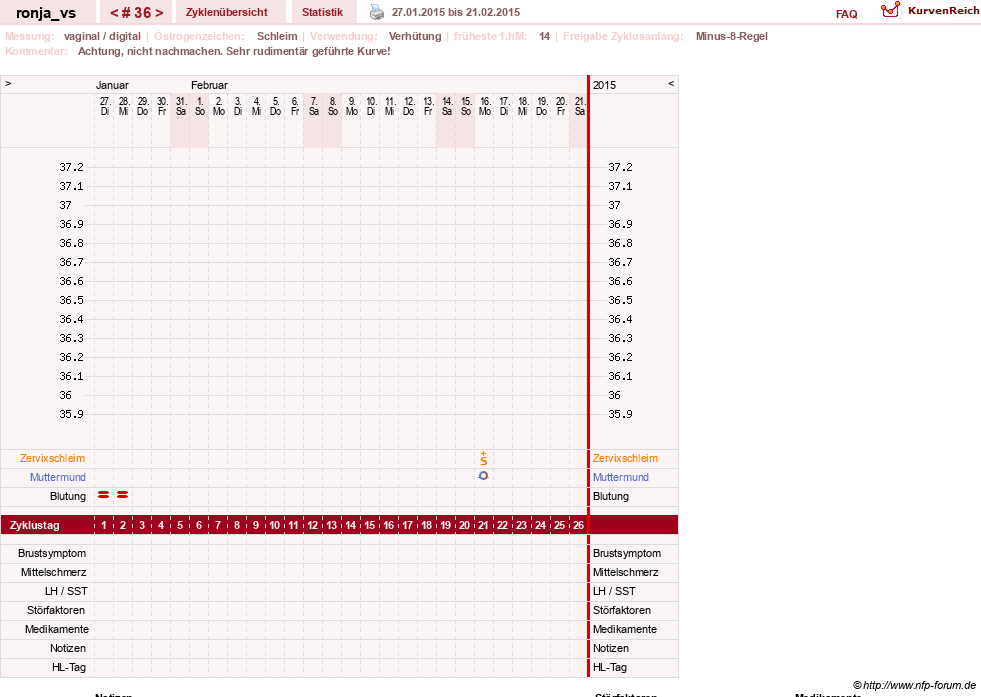Click the date header 1. So
This screenshot has height=697, width=981.
[x=200, y=106]
